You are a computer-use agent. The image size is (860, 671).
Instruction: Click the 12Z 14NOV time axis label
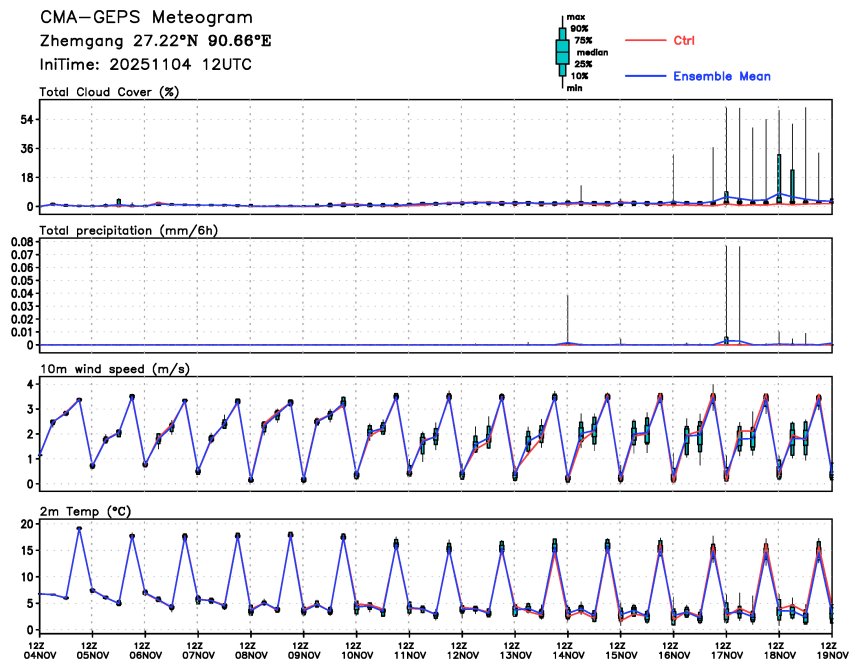click(567, 651)
